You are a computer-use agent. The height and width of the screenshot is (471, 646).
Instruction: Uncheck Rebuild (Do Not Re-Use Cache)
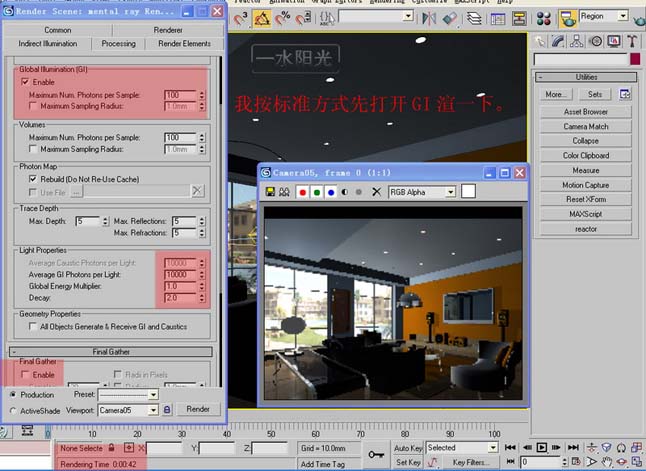tap(33, 179)
